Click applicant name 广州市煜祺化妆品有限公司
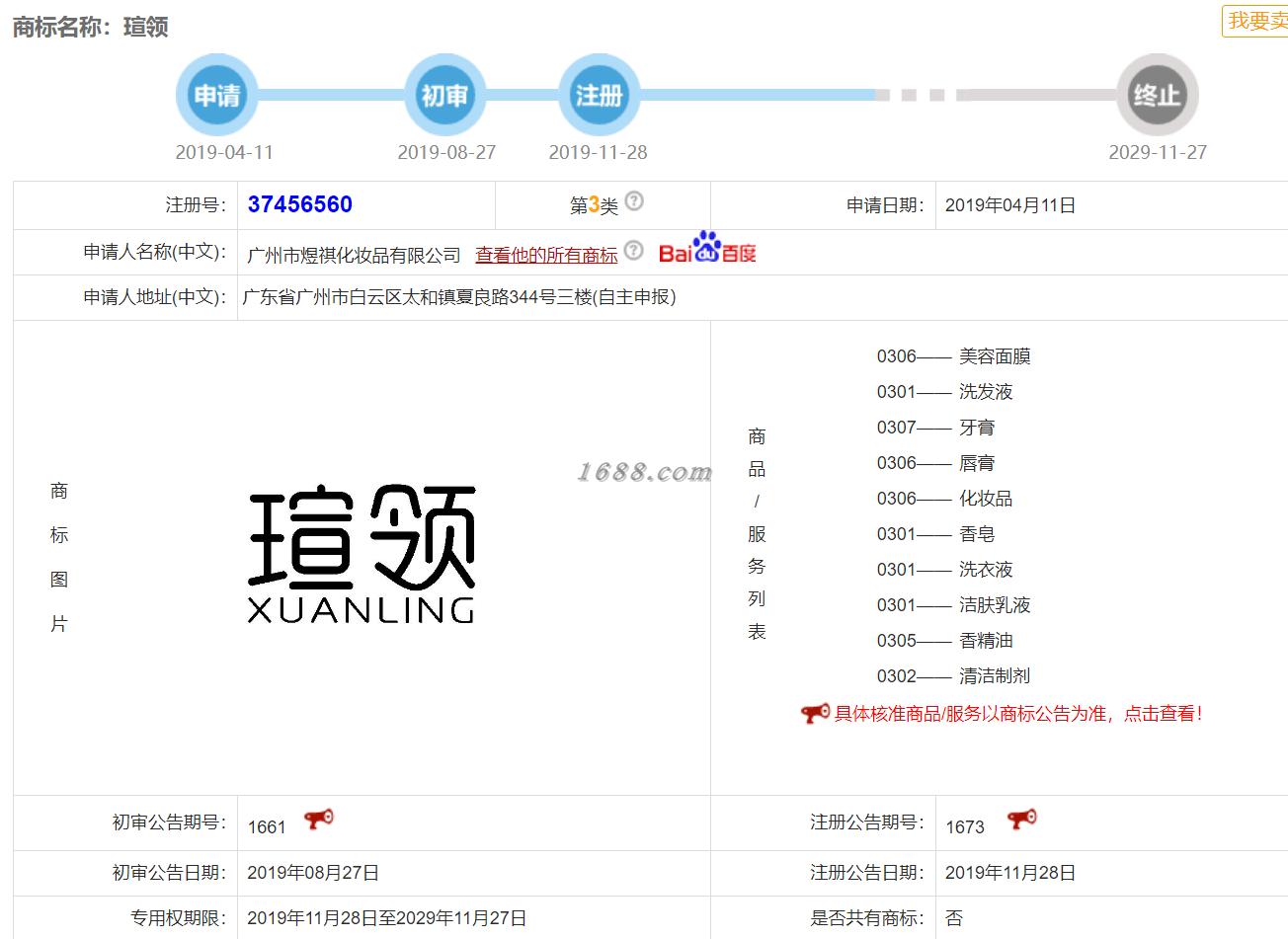Viewport: 1288px width, 939px height. pyautogui.click(x=354, y=256)
